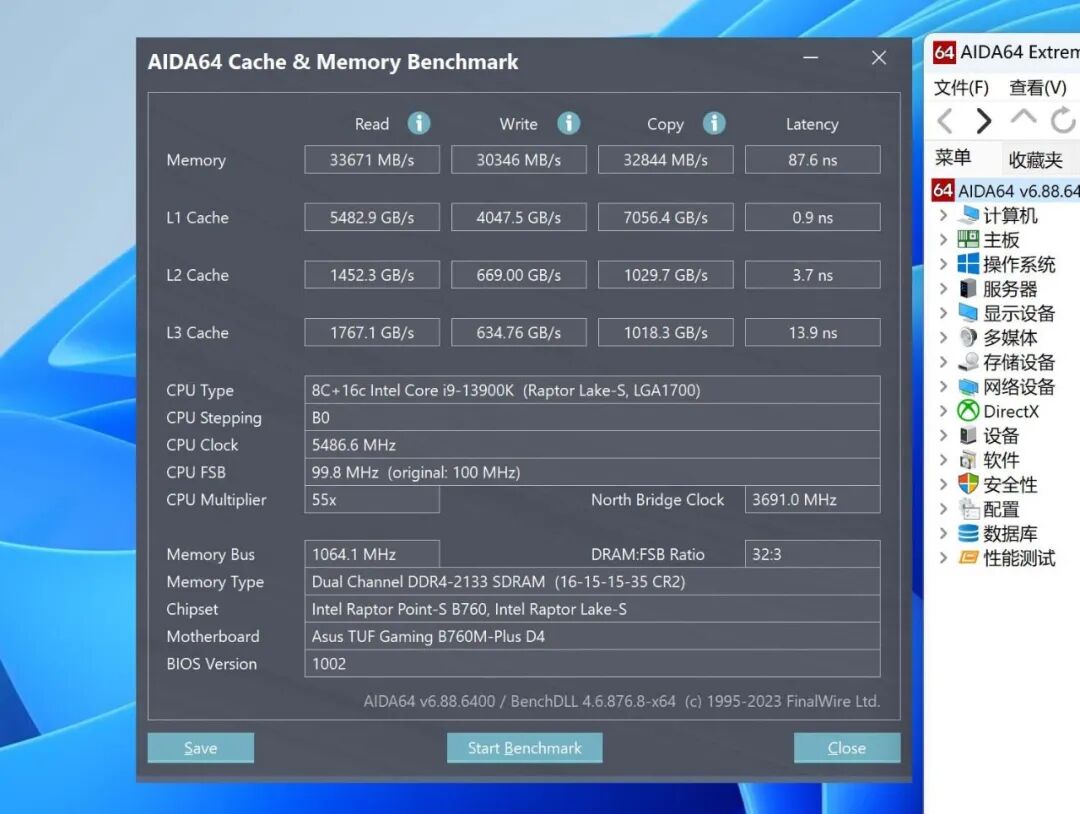Save the benchmark results
Image resolution: width=1080 pixels, height=814 pixels.
point(200,748)
